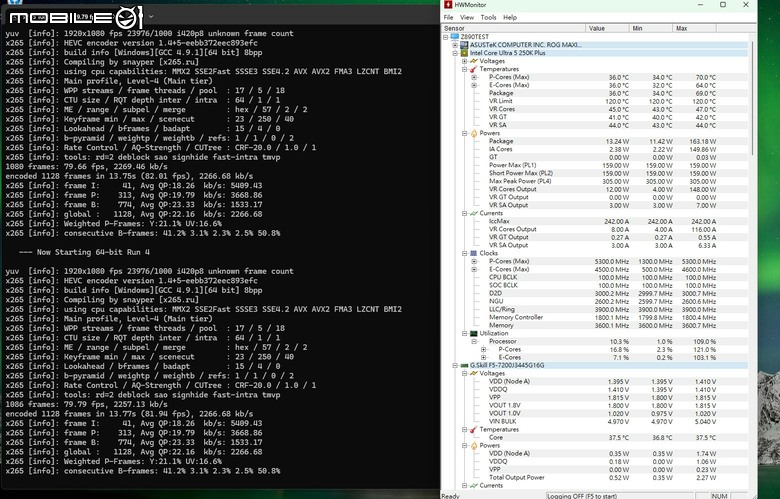Viewport: 780px width, 499px height.
Task: Click the '10.3 %' Processor utilization value
Action: (619, 341)
